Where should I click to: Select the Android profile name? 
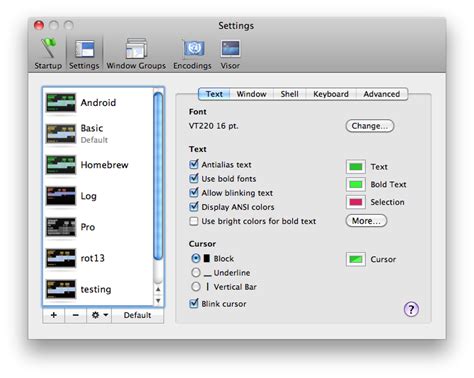point(98,103)
